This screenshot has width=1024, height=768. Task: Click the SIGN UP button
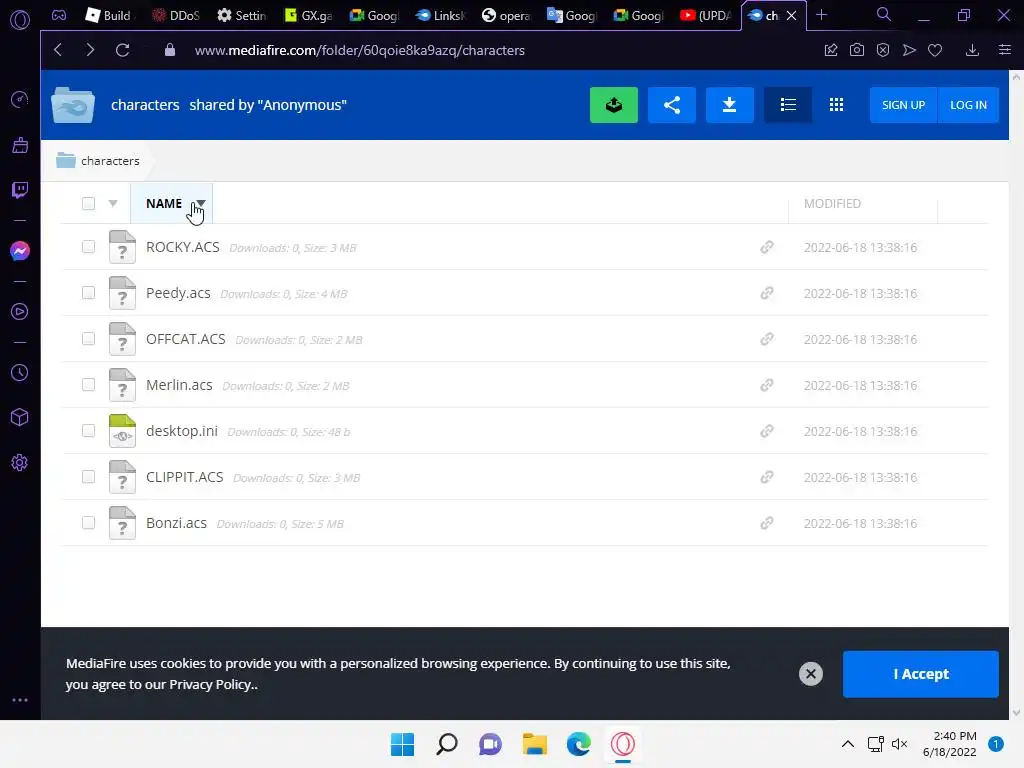point(903,104)
